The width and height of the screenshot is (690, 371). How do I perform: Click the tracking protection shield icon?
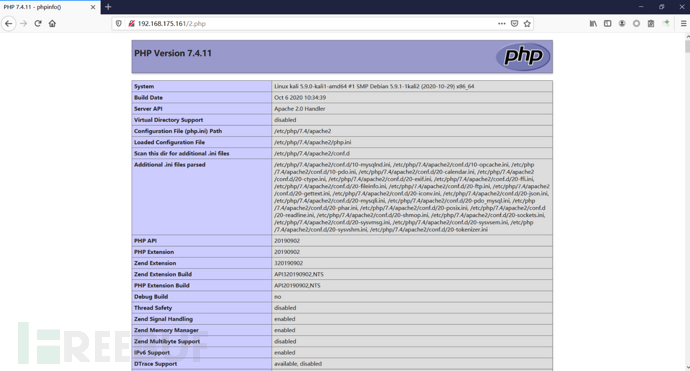point(118,24)
